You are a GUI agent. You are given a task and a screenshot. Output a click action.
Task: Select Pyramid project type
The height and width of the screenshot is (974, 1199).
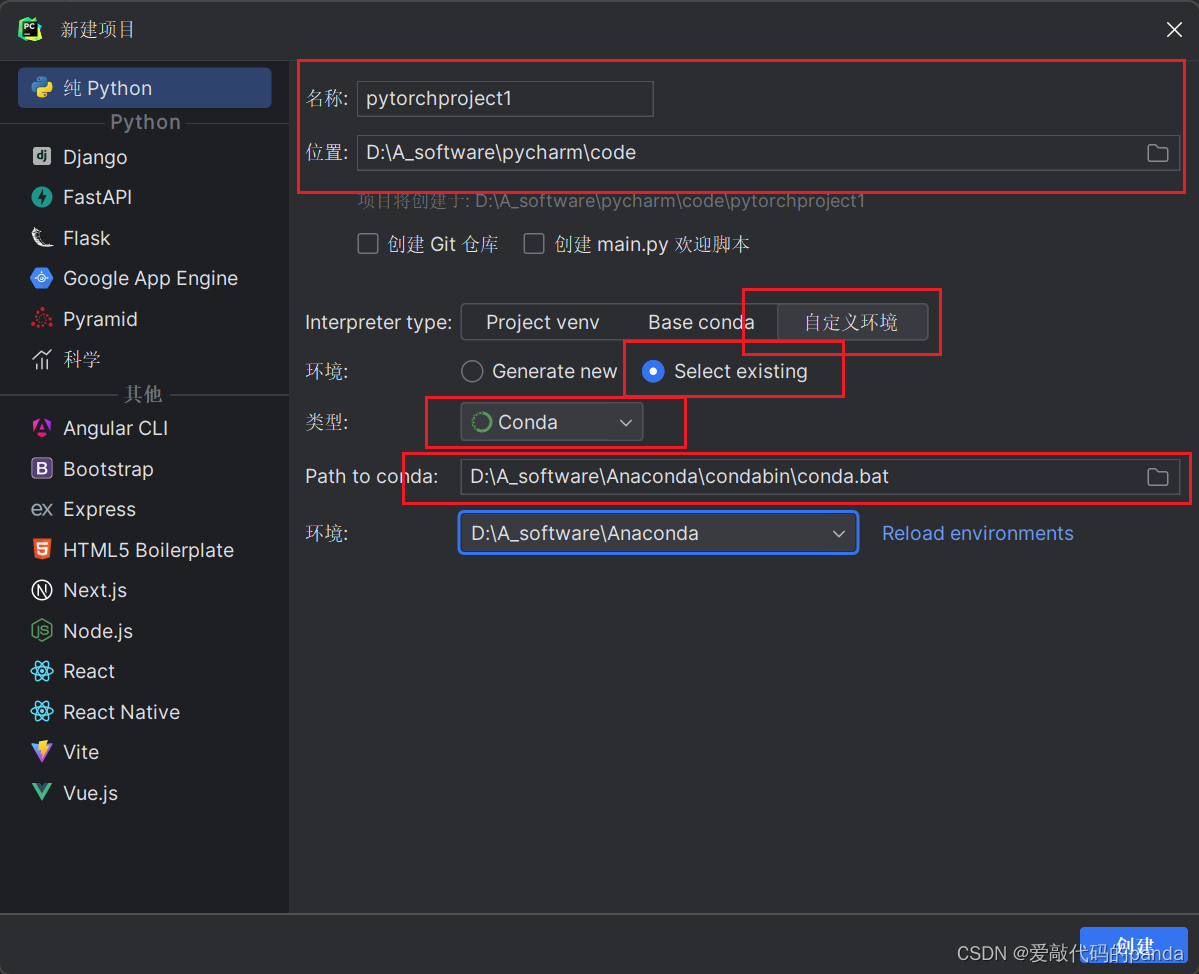point(145,319)
